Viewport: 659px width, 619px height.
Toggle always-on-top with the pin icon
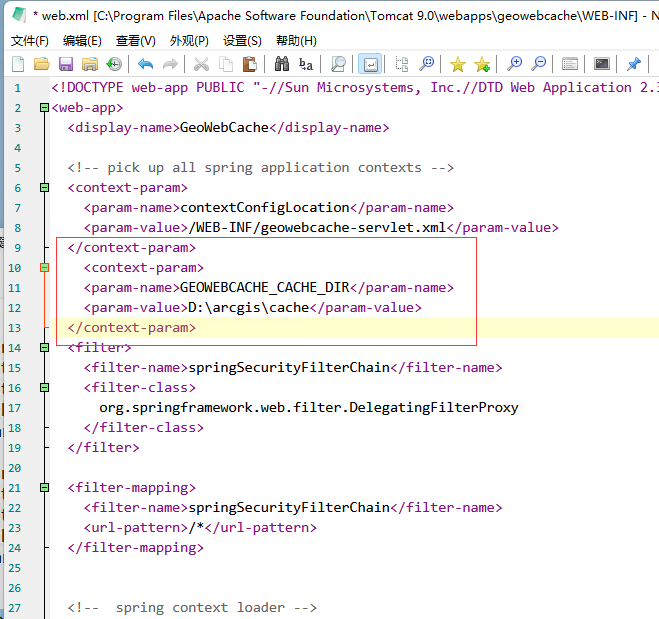click(634, 64)
